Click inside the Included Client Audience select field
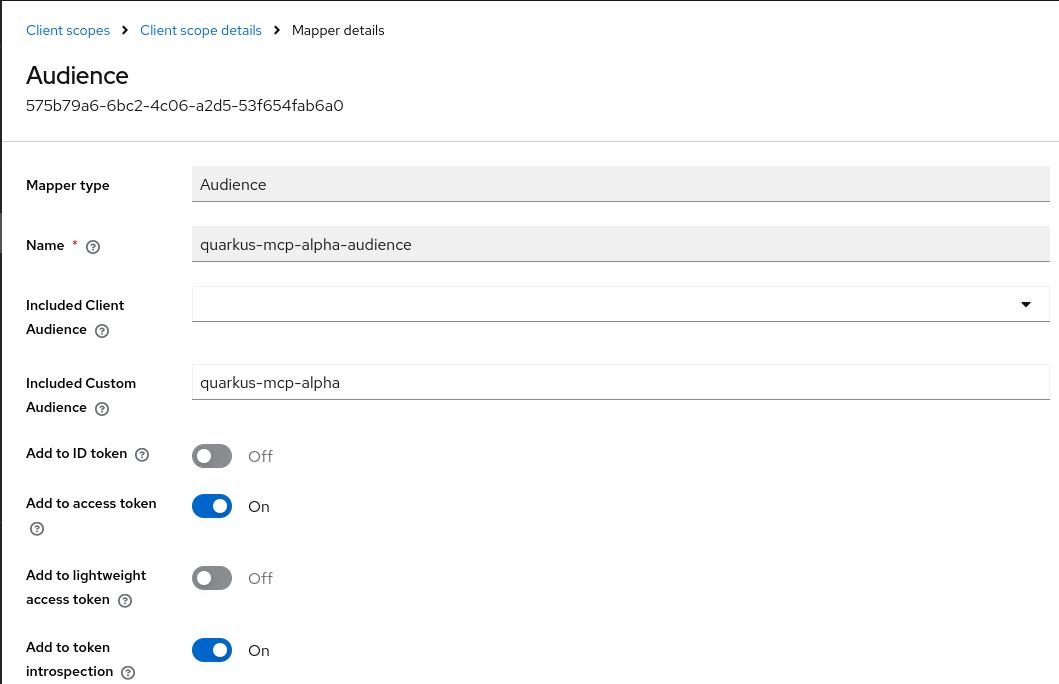 (600, 304)
